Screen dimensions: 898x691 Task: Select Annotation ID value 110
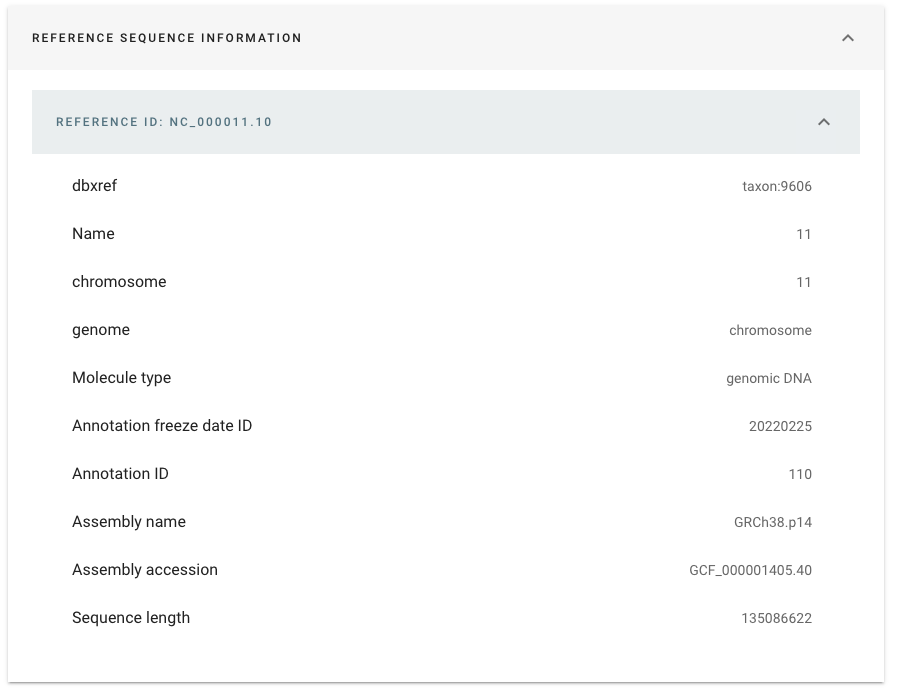point(800,474)
